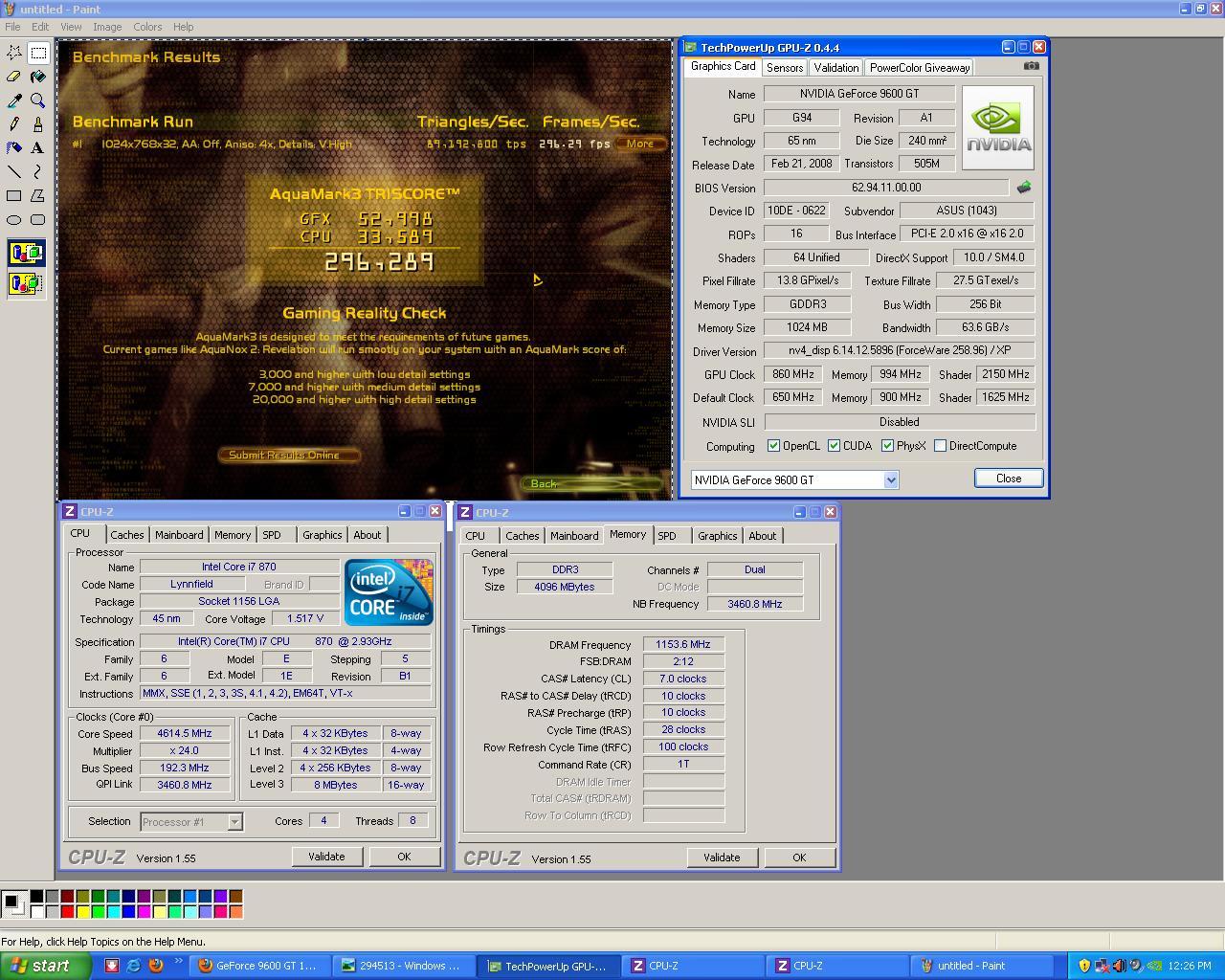Switch to the Sensors tab in GPU-Z
Screen dimensions: 1225x980
(784, 68)
